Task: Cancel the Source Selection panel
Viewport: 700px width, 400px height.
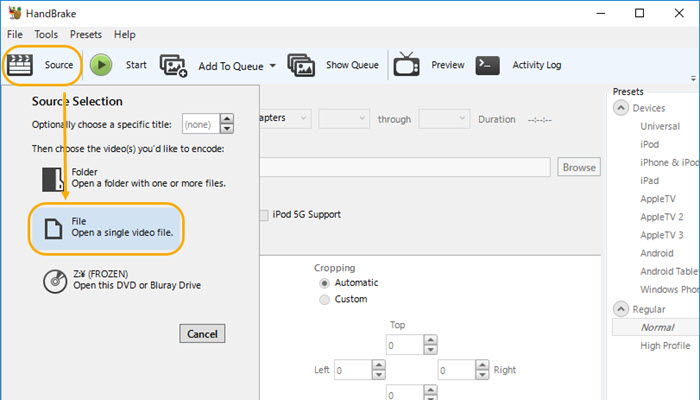Action: (x=202, y=333)
